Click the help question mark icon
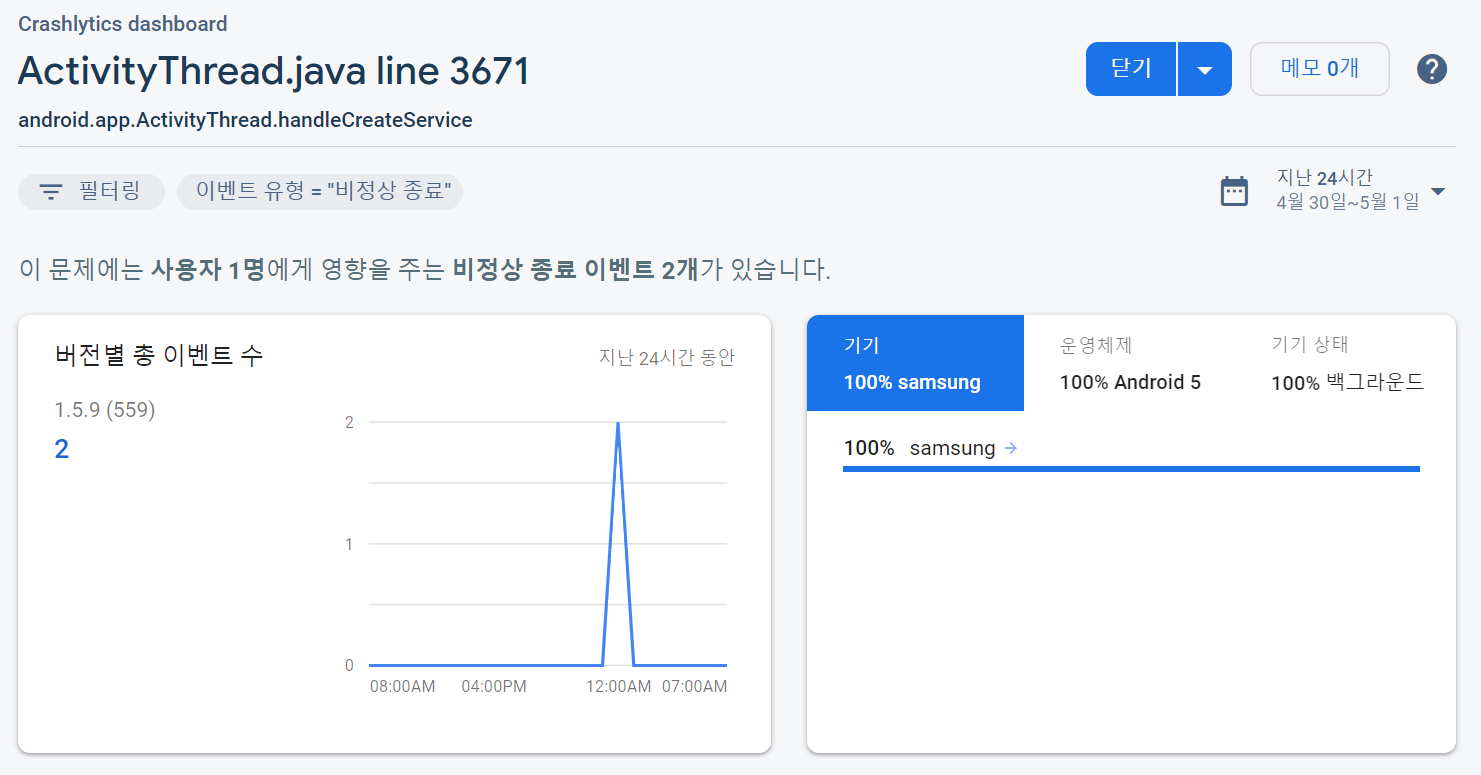1481x775 pixels. coord(1432,69)
